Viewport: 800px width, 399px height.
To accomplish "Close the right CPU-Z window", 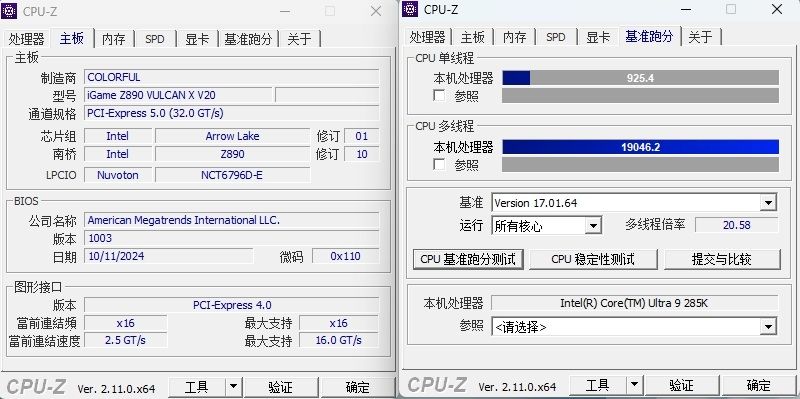I will pyautogui.click(x=777, y=9).
